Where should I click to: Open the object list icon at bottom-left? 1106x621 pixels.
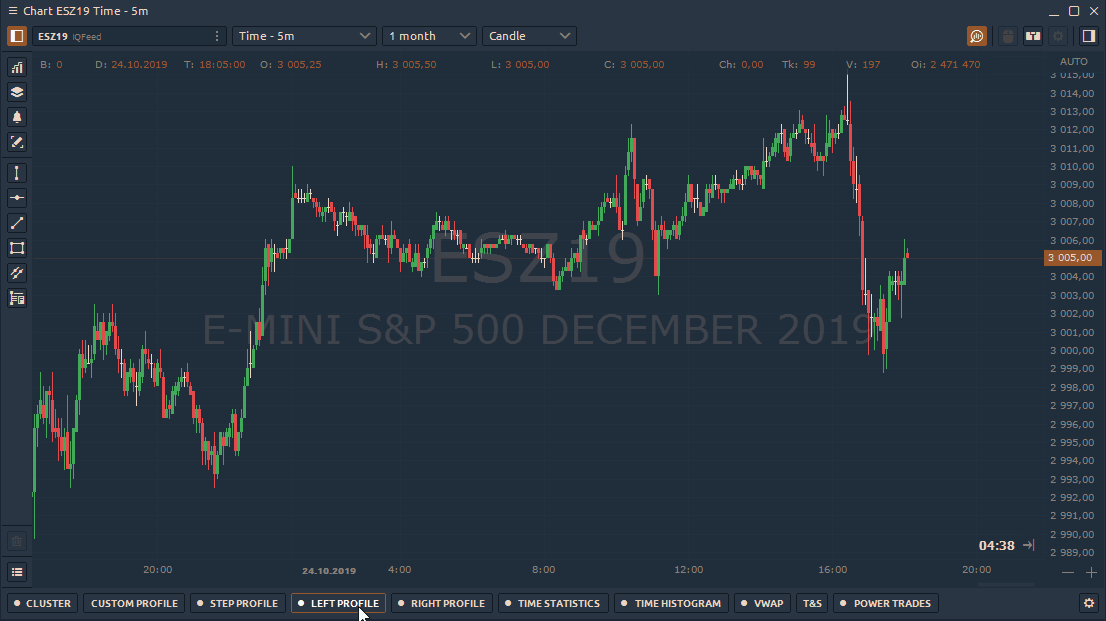[17, 572]
